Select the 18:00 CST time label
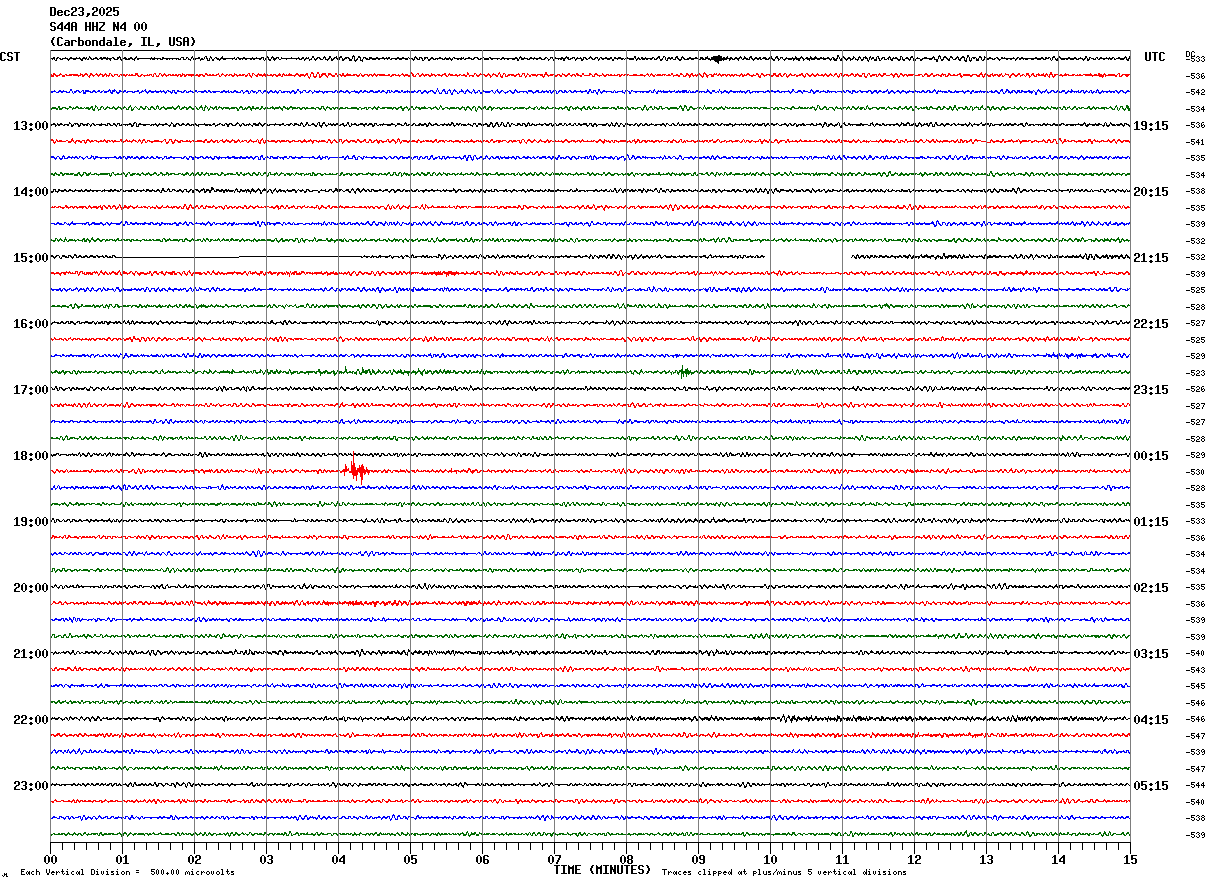Screen dimensions: 1210x886 pyautogui.click(x=30, y=456)
